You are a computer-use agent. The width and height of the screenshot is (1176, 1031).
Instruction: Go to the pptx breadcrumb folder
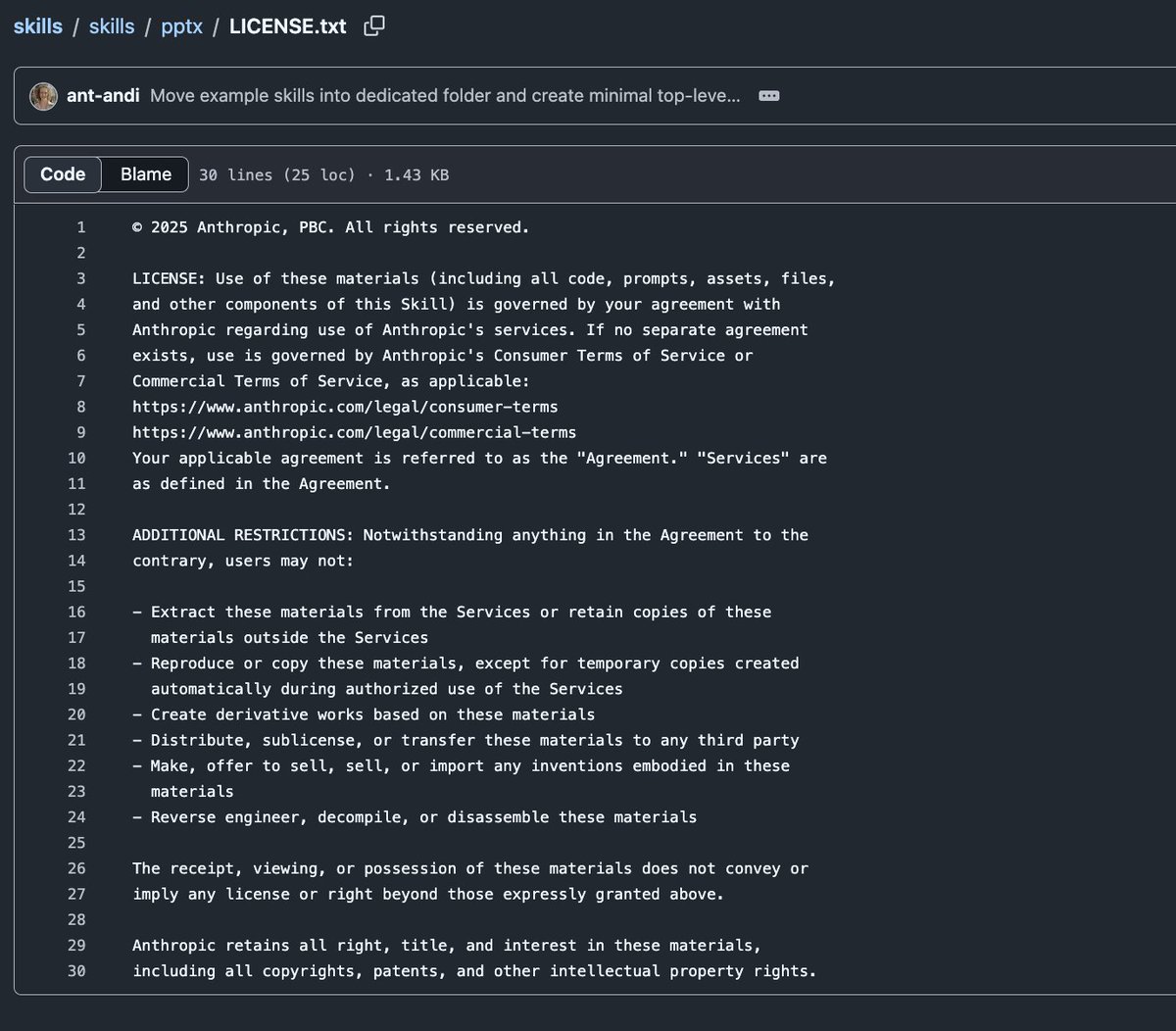(181, 26)
